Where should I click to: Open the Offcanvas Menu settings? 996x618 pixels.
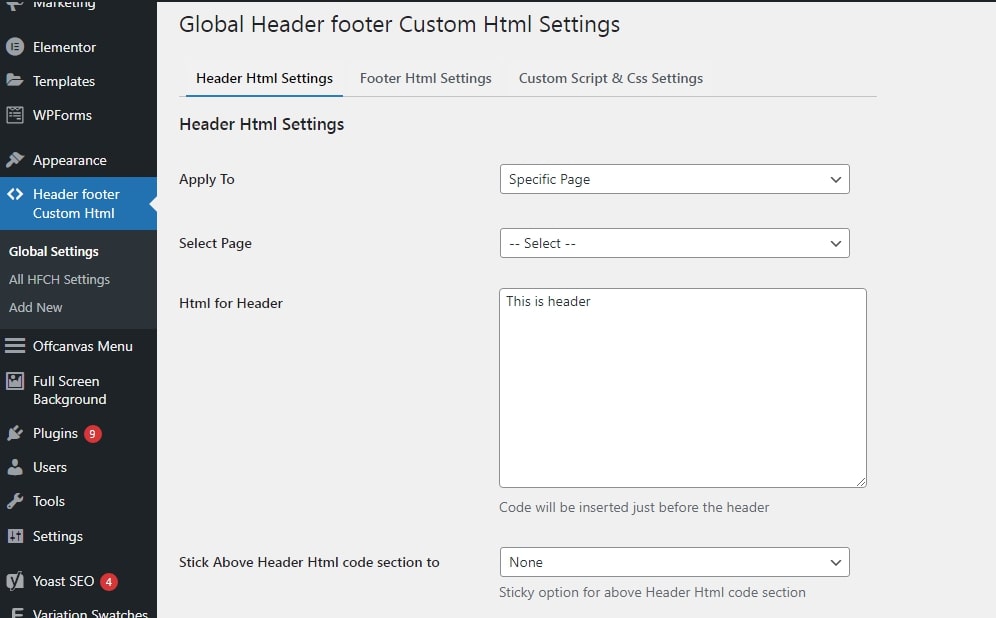[x=73, y=346]
